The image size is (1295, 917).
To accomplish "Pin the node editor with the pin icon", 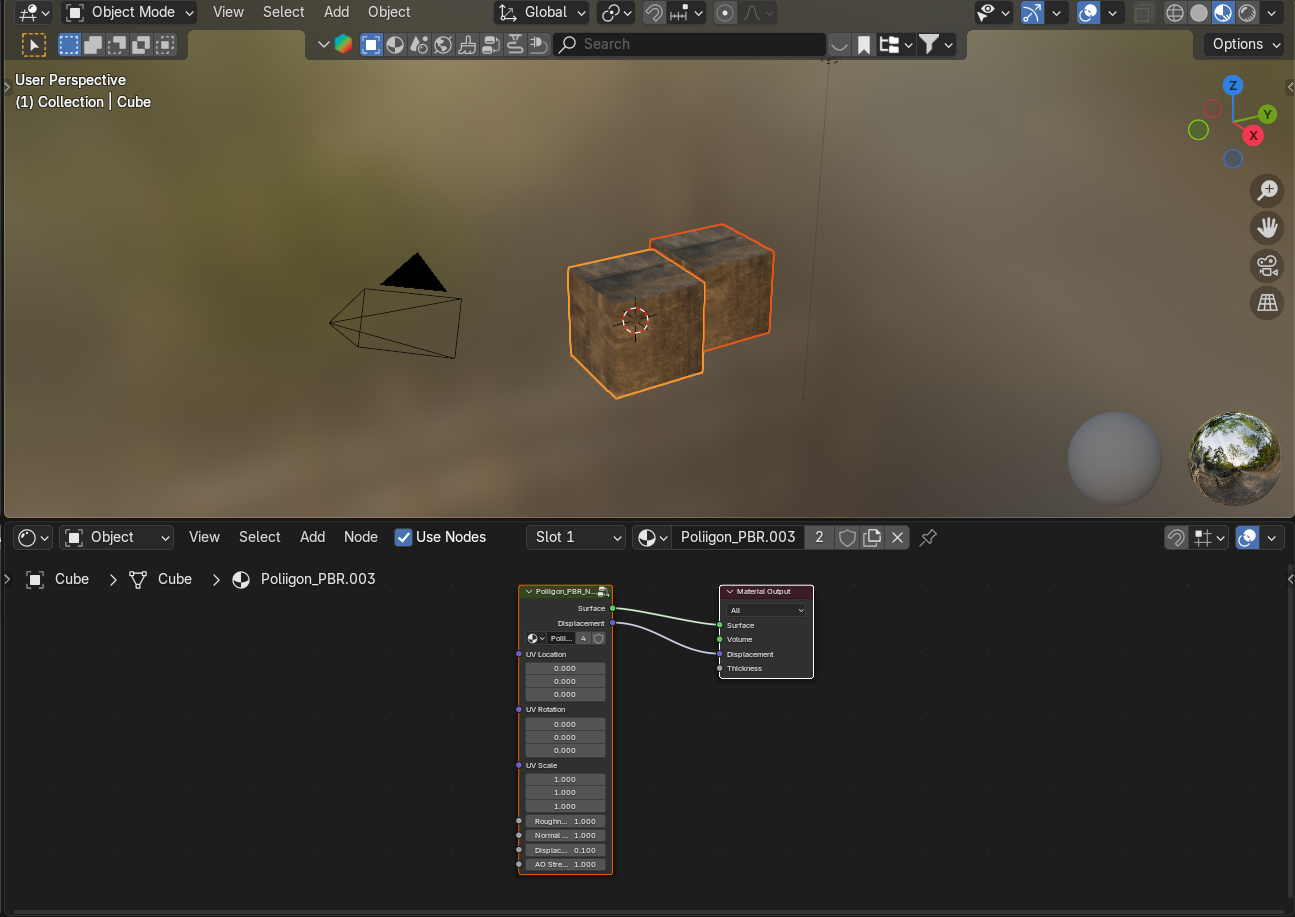I will coord(928,537).
